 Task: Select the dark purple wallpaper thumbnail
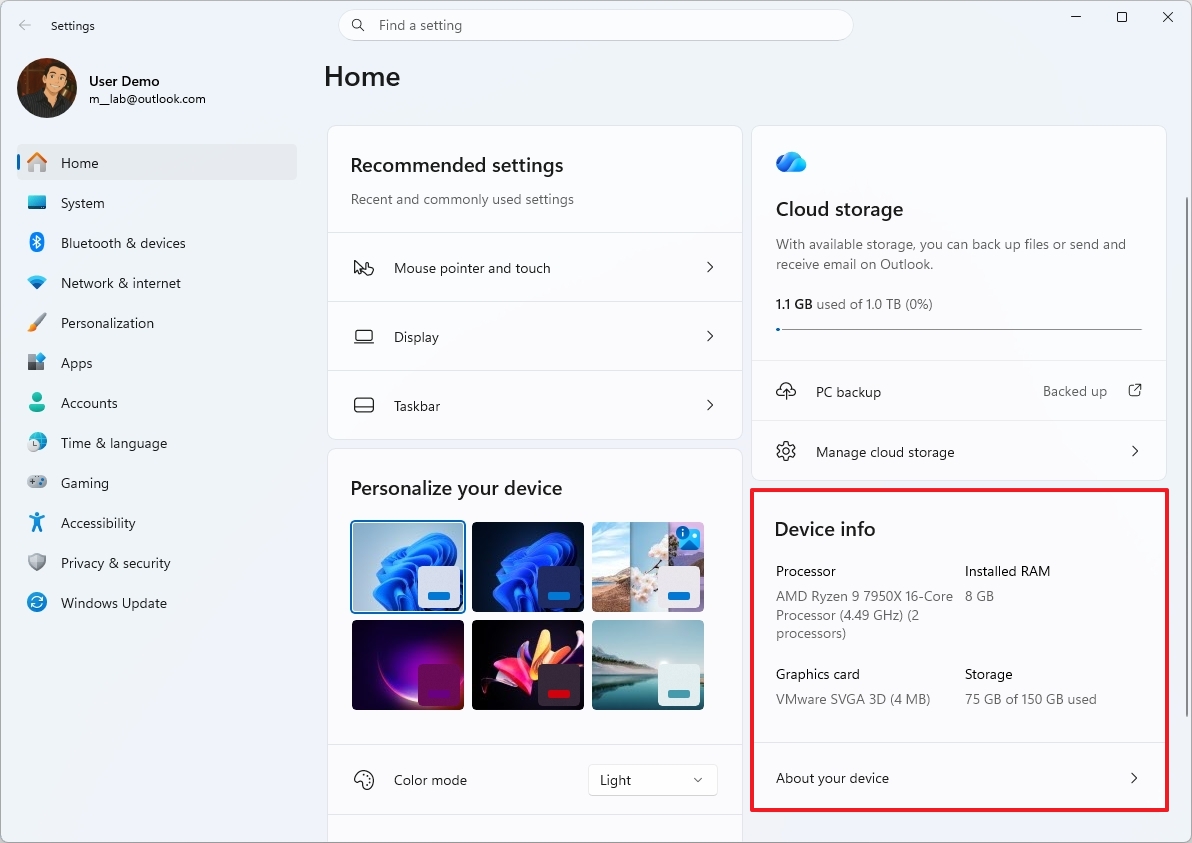tap(407, 664)
